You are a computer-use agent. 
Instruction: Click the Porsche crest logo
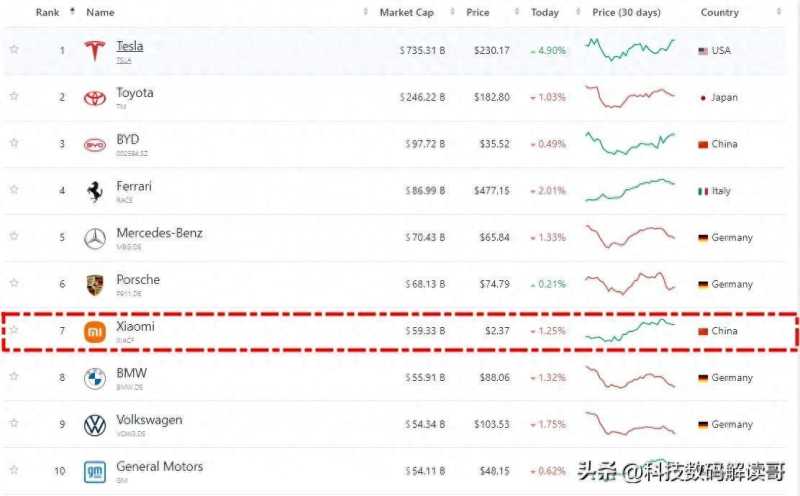pyautogui.click(x=95, y=285)
